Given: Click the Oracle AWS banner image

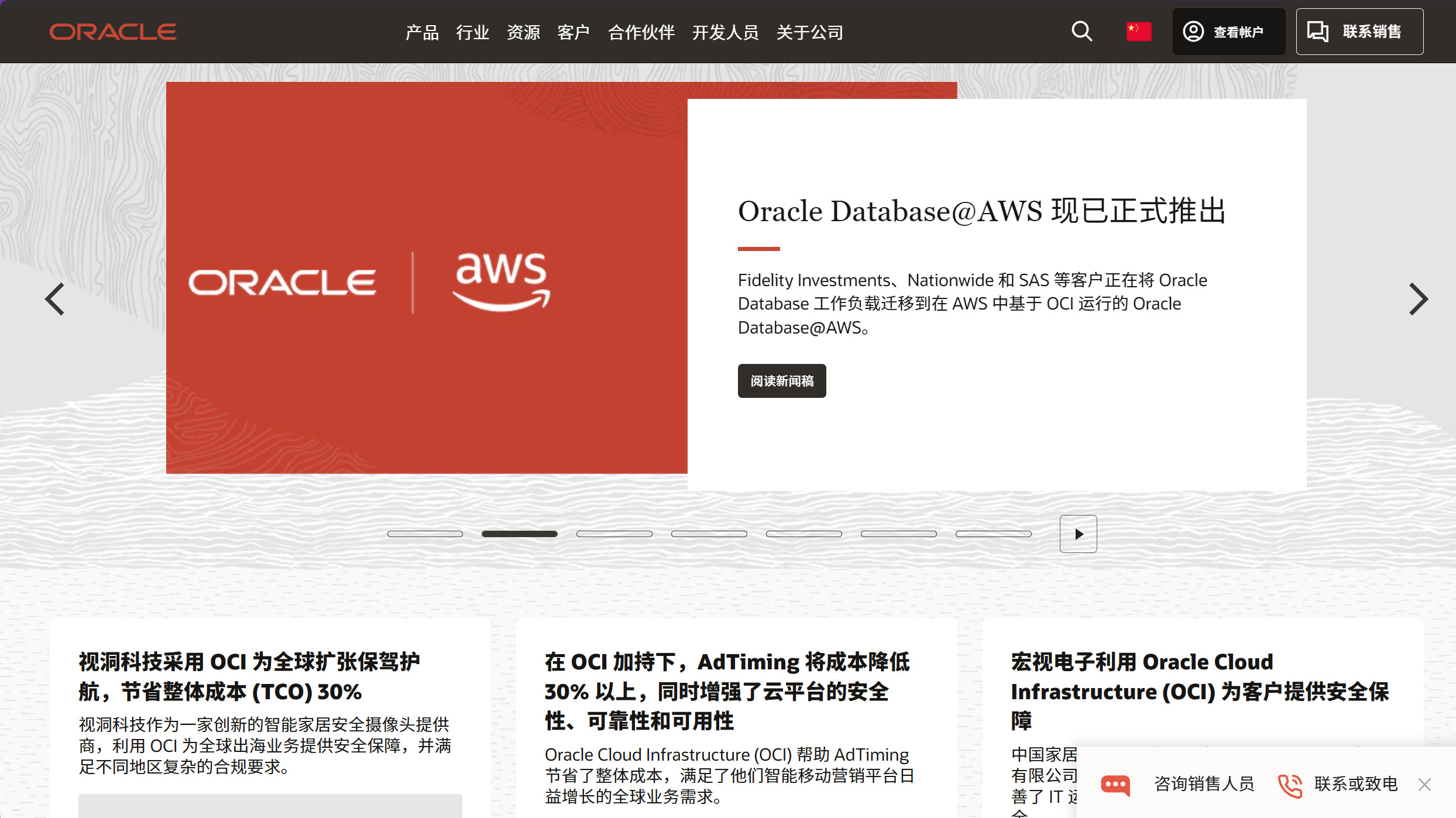Looking at the screenshot, I should 427,278.
